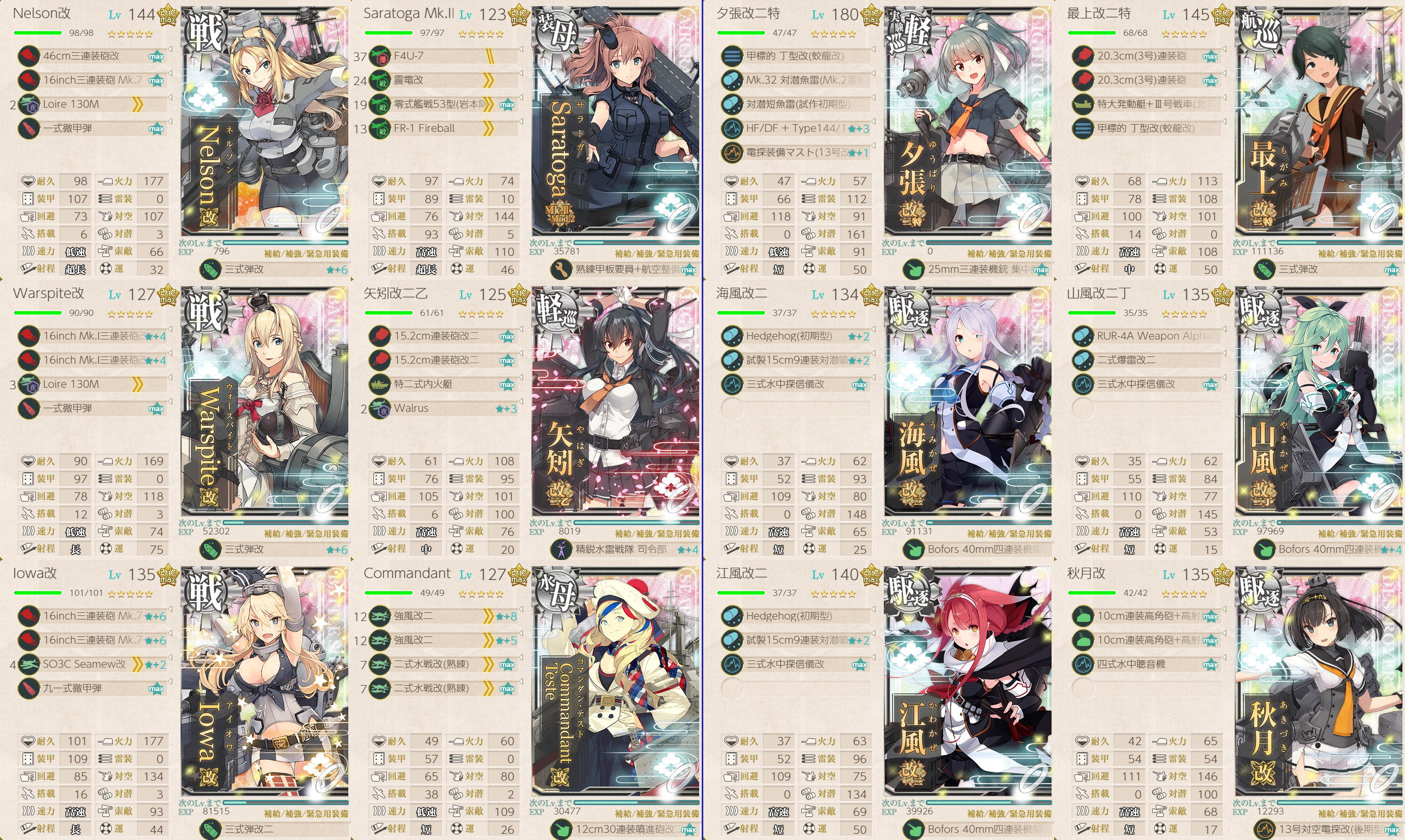Click 補給/補強/緊急用装備 label under Iowa改

(x=306, y=813)
